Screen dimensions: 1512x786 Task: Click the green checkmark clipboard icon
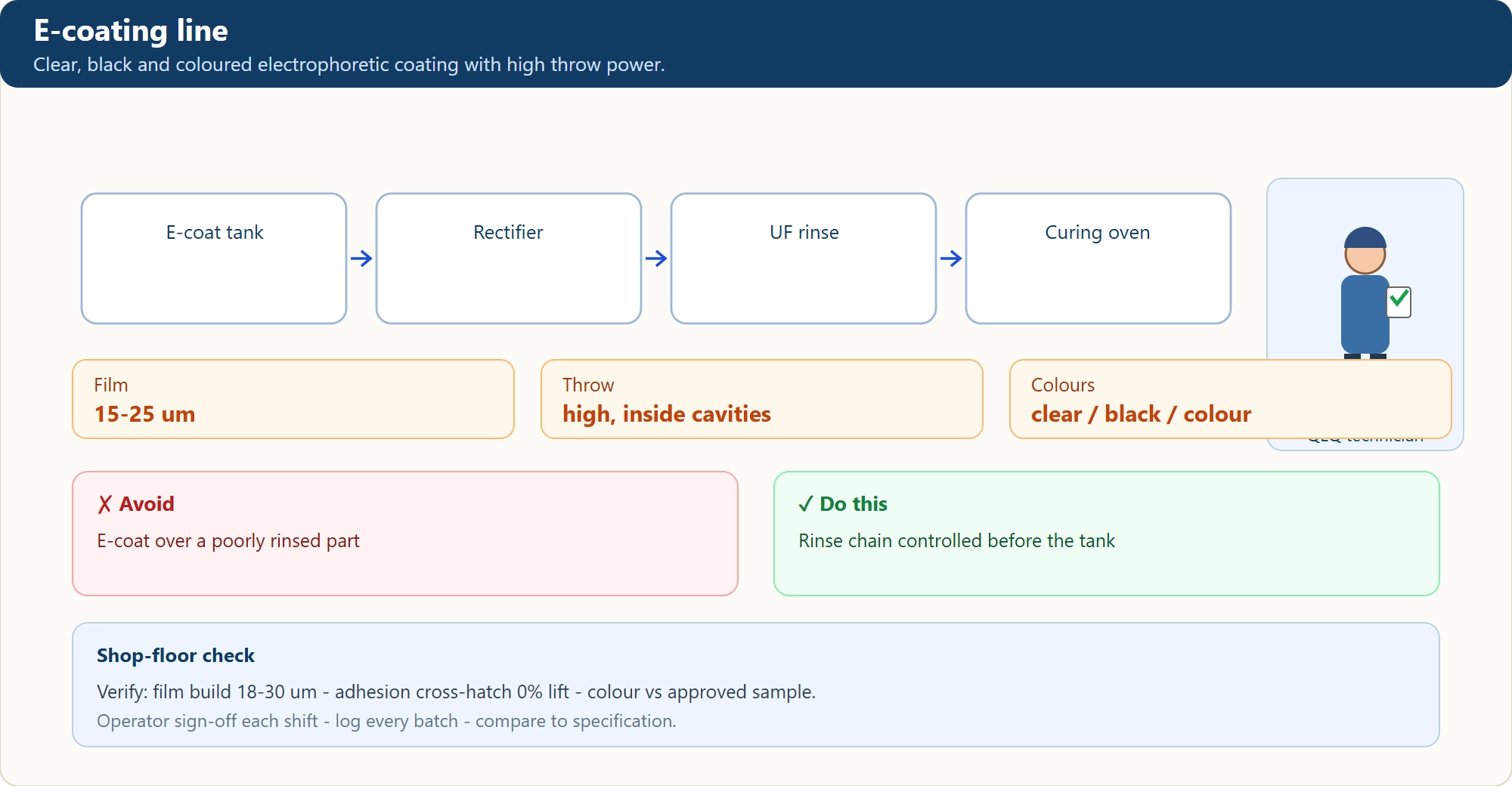click(x=1399, y=302)
